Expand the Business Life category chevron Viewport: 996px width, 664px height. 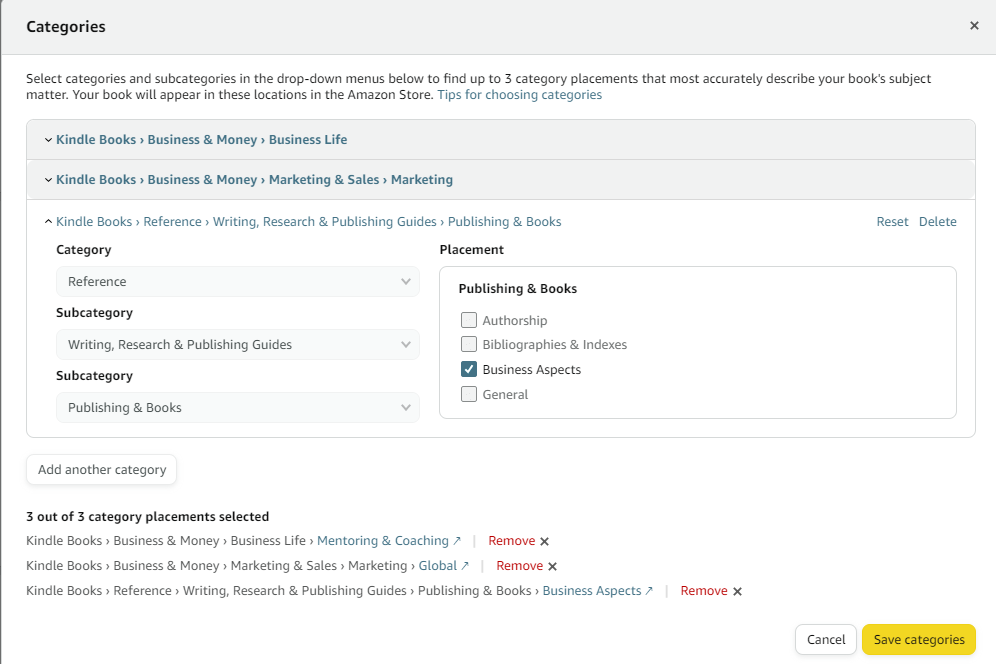pyautogui.click(x=48, y=140)
